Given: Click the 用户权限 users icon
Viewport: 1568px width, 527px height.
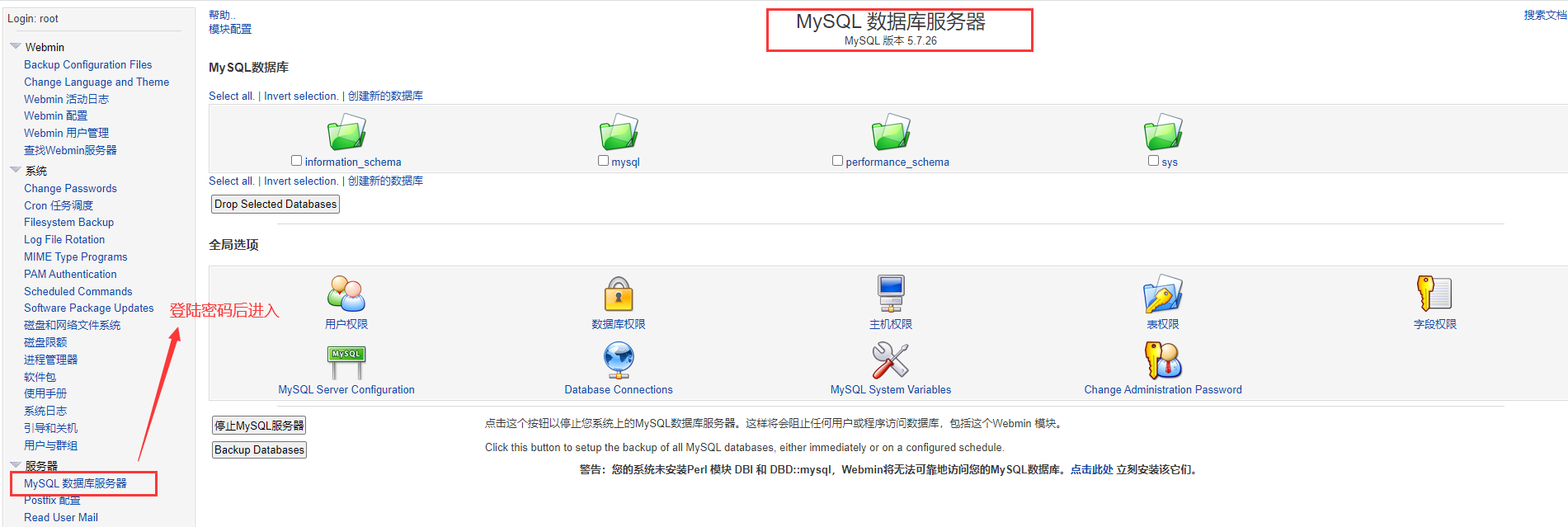Looking at the screenshot, I should point(346,294).
